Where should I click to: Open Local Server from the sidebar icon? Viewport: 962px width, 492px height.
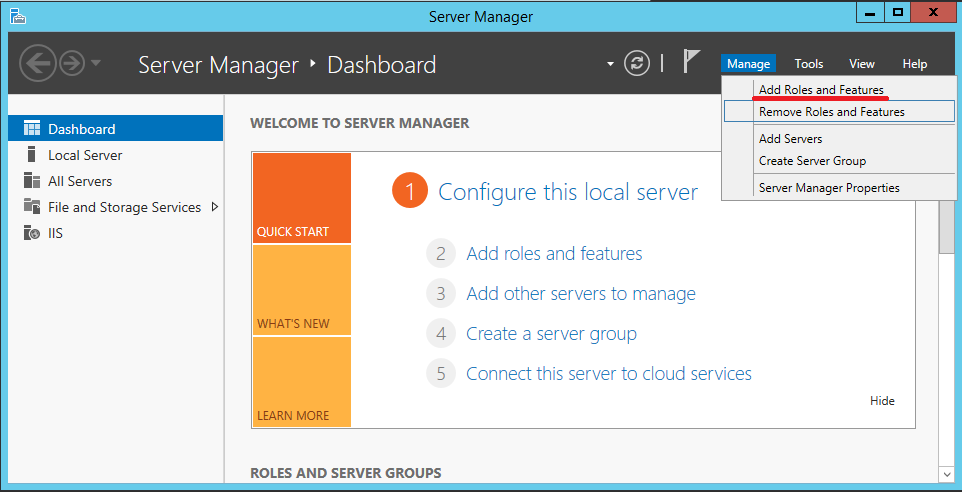coord(32,155)
